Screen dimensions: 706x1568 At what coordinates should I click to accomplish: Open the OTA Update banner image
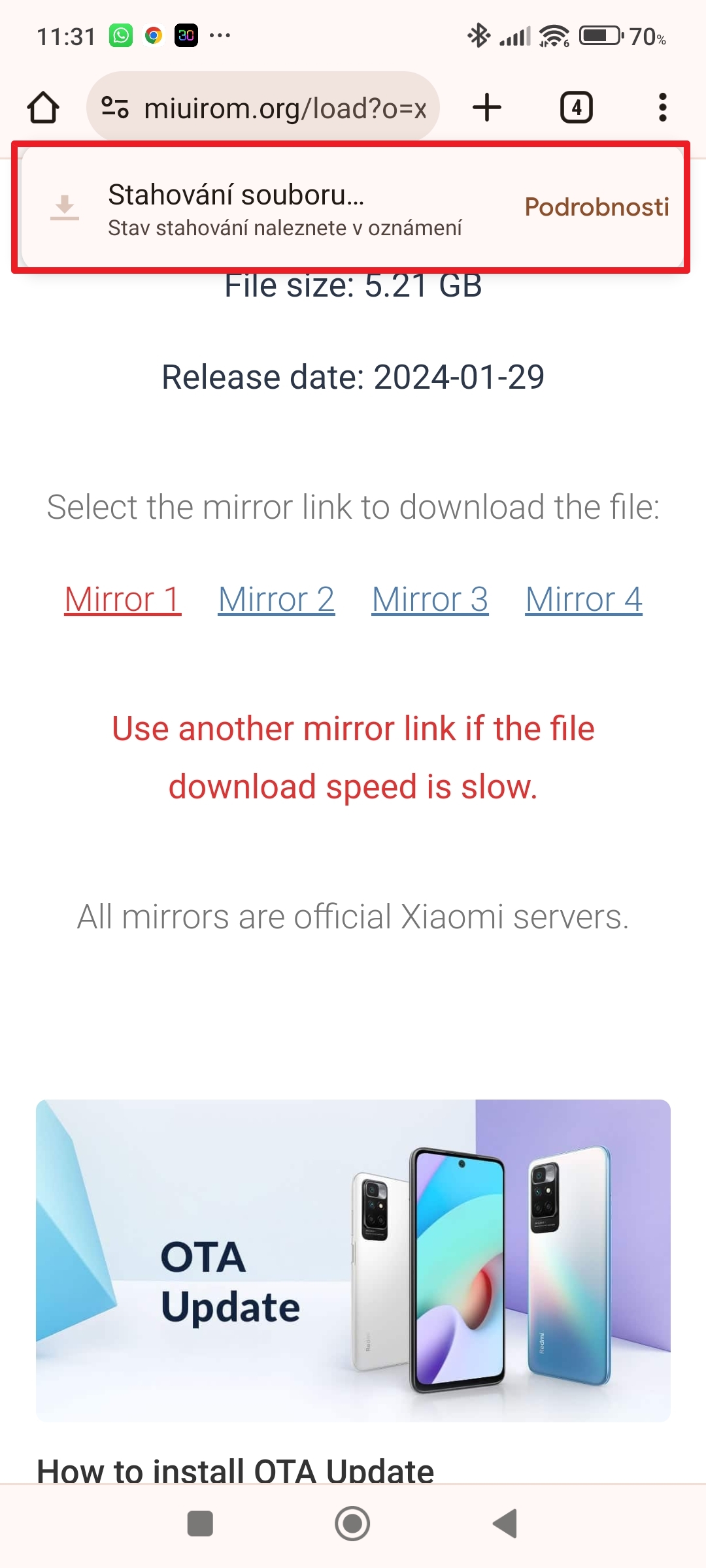point(353,1260)
